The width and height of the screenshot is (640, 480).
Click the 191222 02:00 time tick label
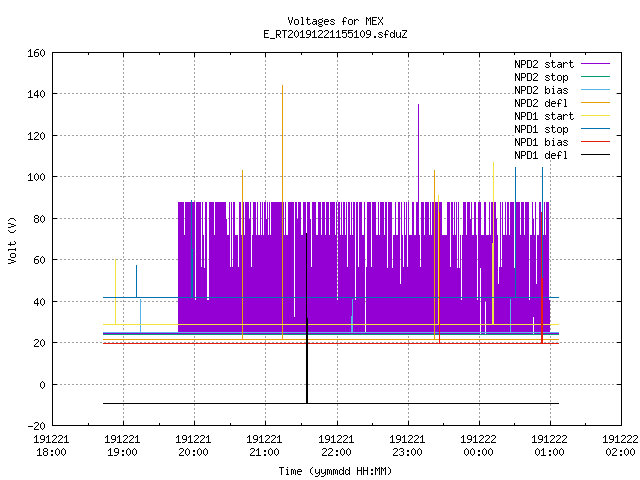(620, 446)
